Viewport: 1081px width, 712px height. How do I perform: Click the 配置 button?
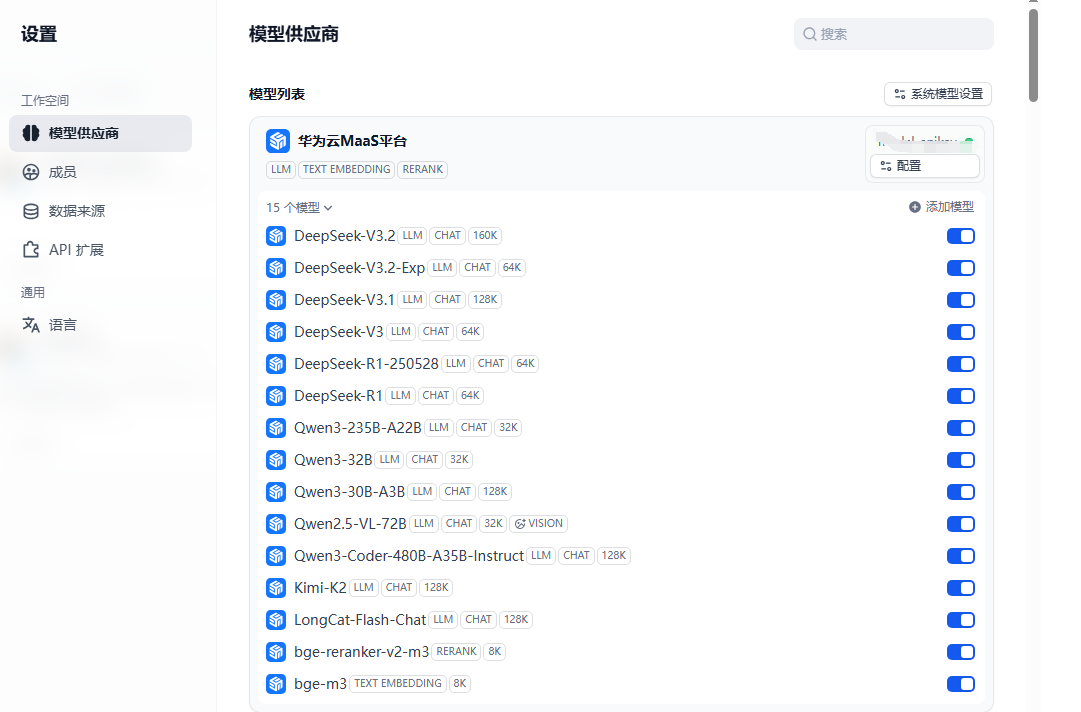point(925,166)
